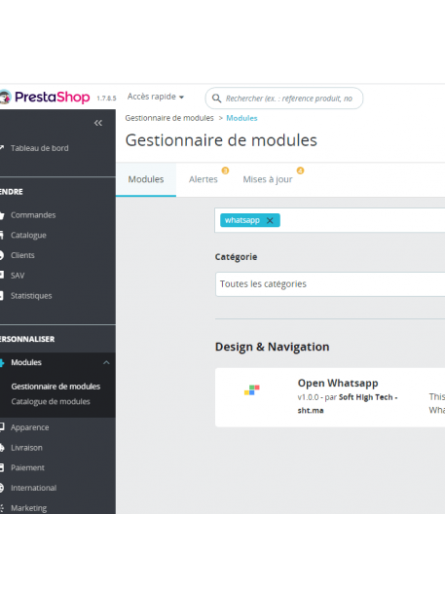Screen dimensions: 445x595
Task: Switch to the Alertes tab
Action: (203, 179)
